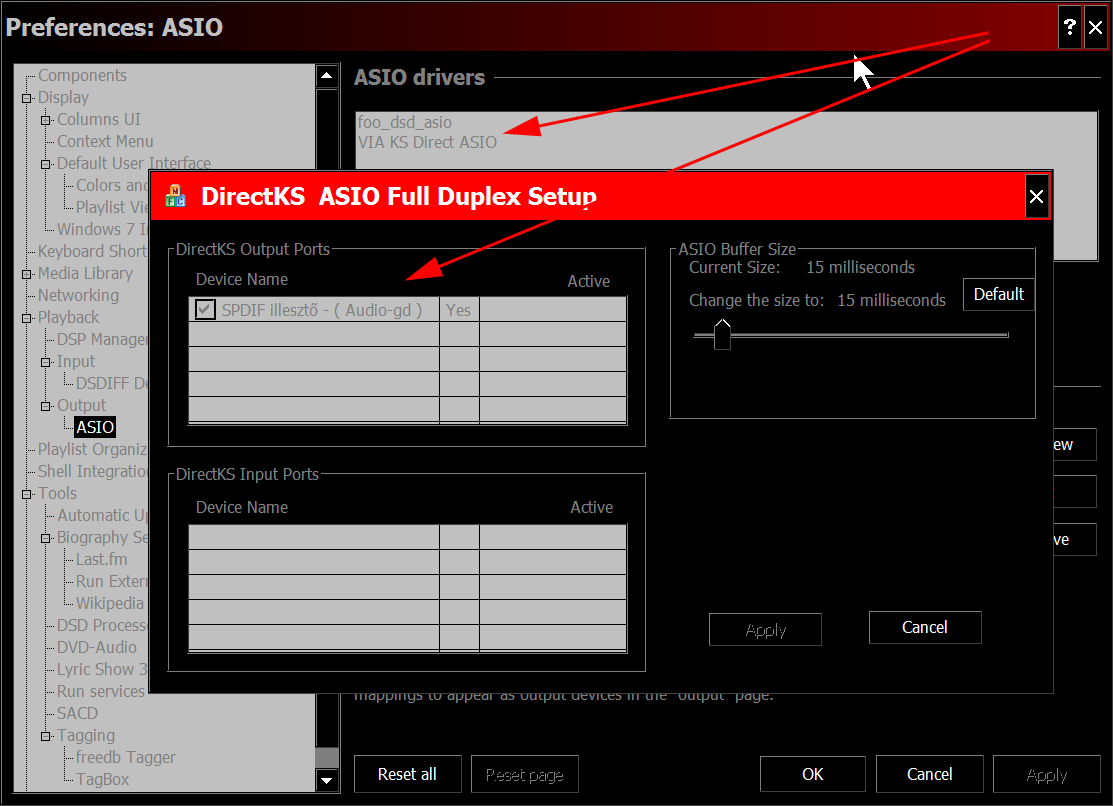Click Apply in the Preferences window
1113x806 pixels.
coord(1047,774)
